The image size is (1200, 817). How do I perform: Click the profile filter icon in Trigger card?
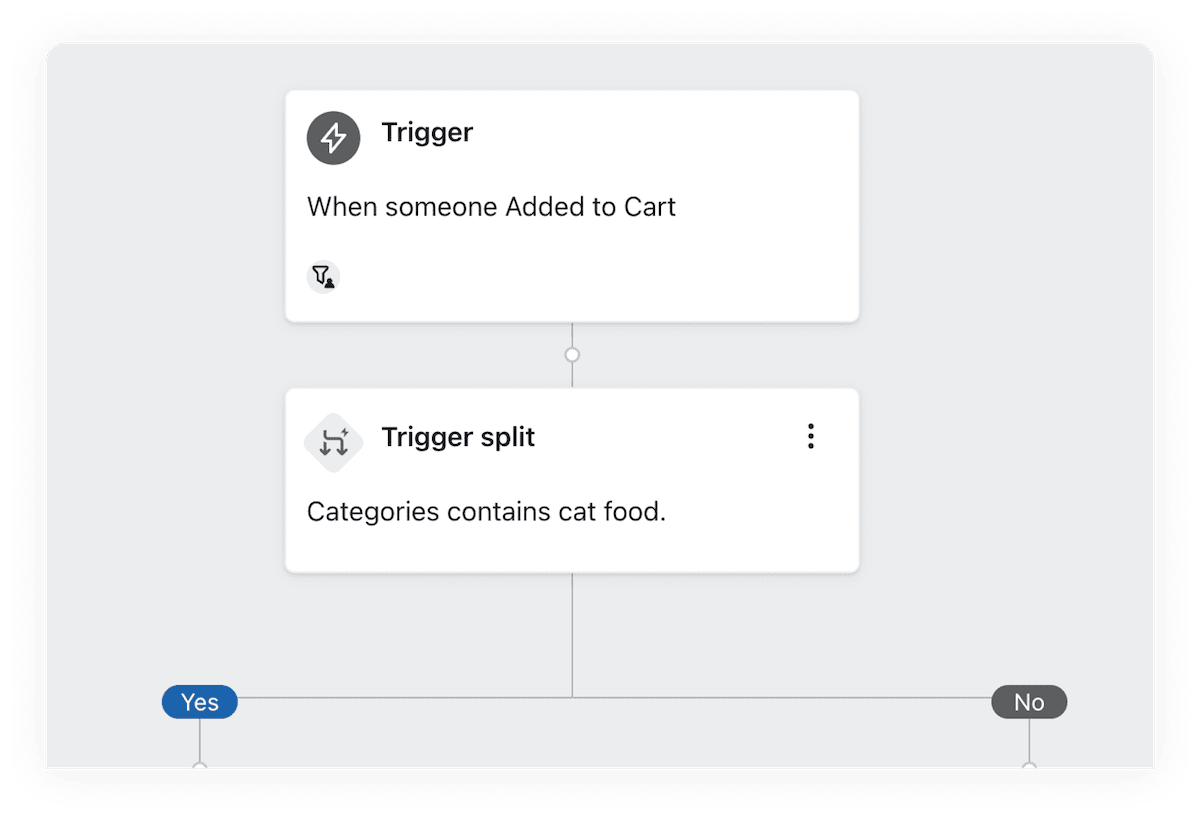[323, 276]
